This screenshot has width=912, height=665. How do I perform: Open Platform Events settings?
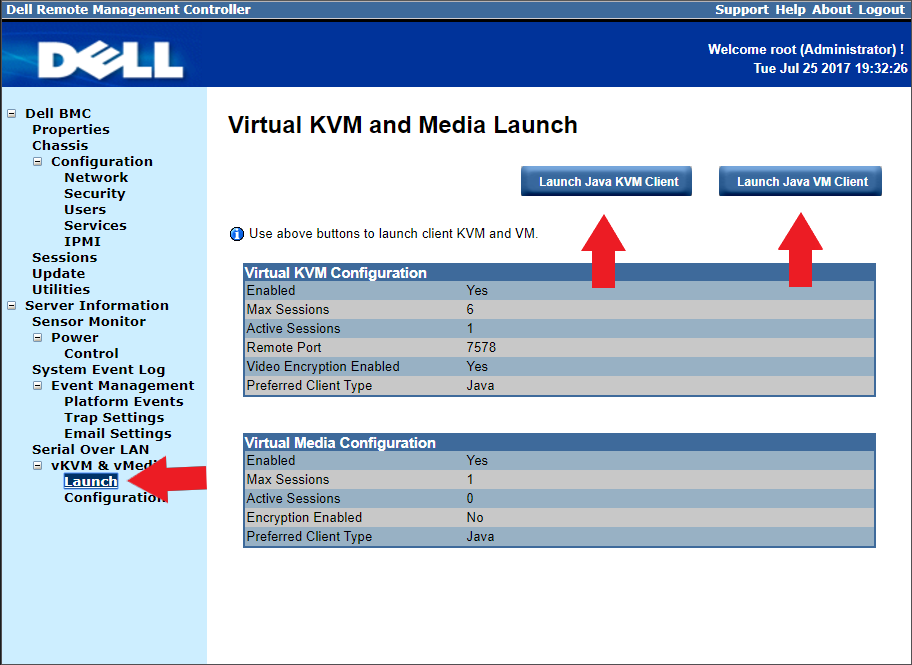point(124,401)
